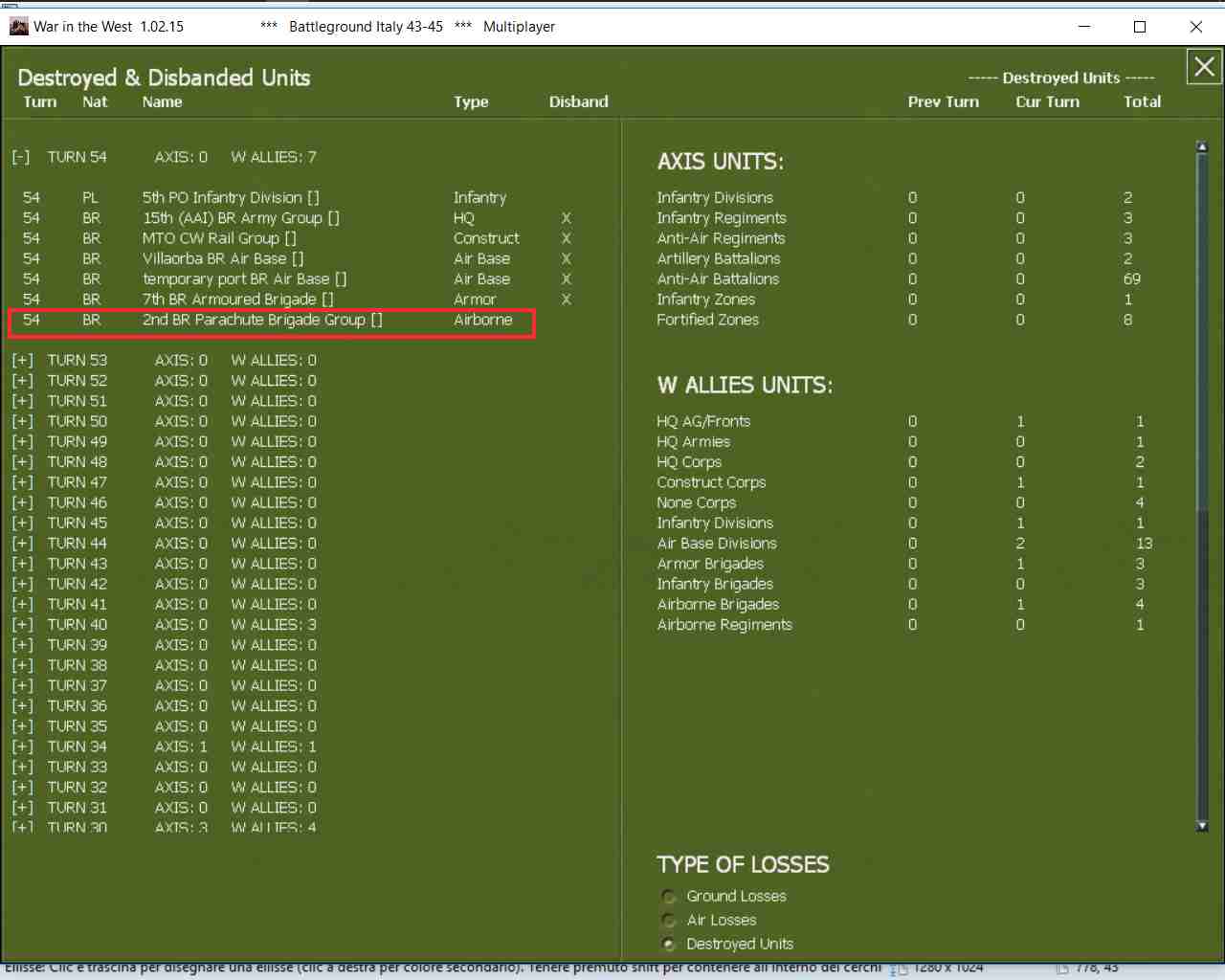
Task: Click the 5th PO Infantry Division row
Action: point(272,198)
